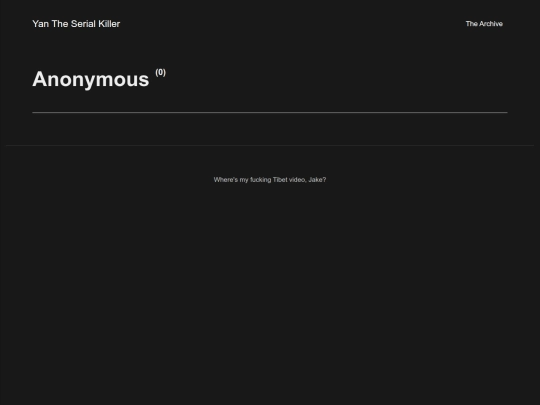Go to The Archive page
The height and width of the screenshot is (405, 540).
(484, 24)
